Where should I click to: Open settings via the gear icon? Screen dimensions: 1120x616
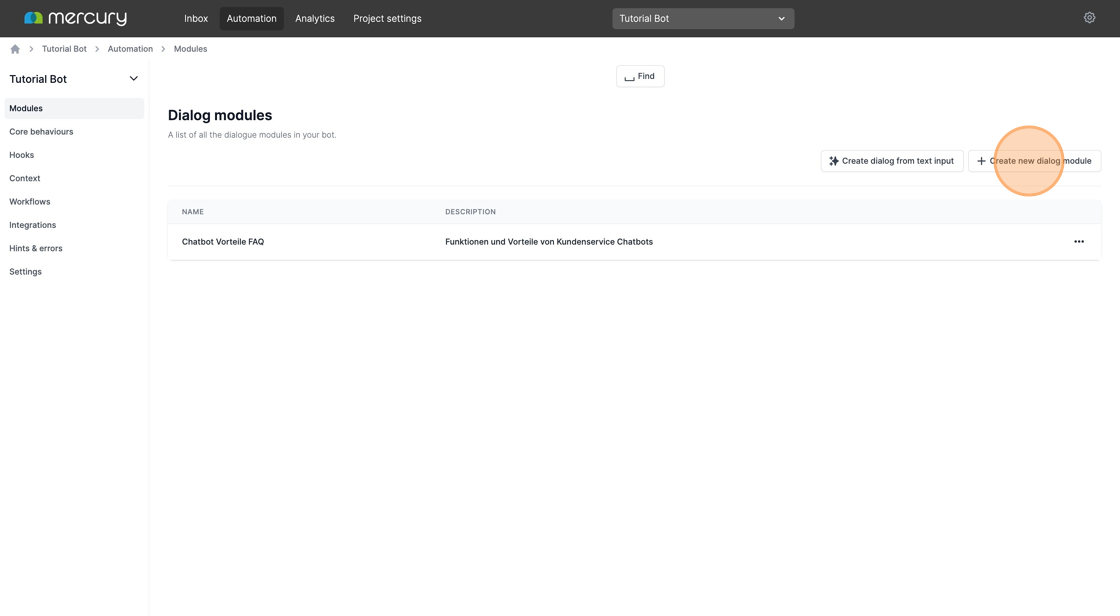pos(1089,18)
